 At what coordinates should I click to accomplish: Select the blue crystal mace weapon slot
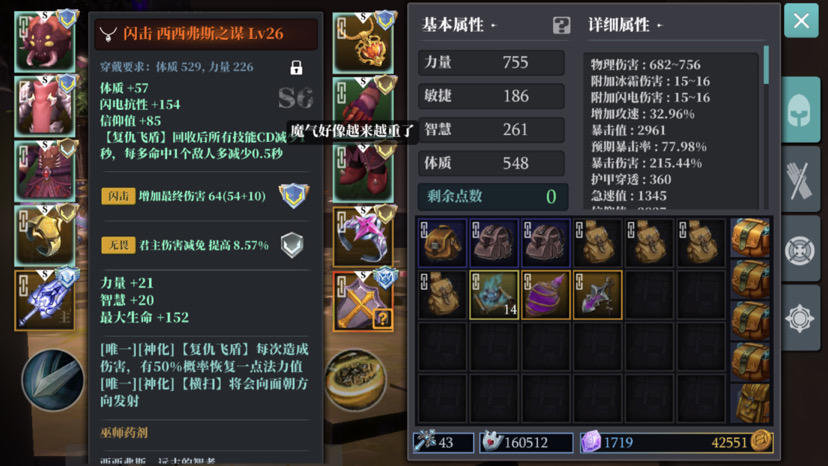[x=45, y=300]
